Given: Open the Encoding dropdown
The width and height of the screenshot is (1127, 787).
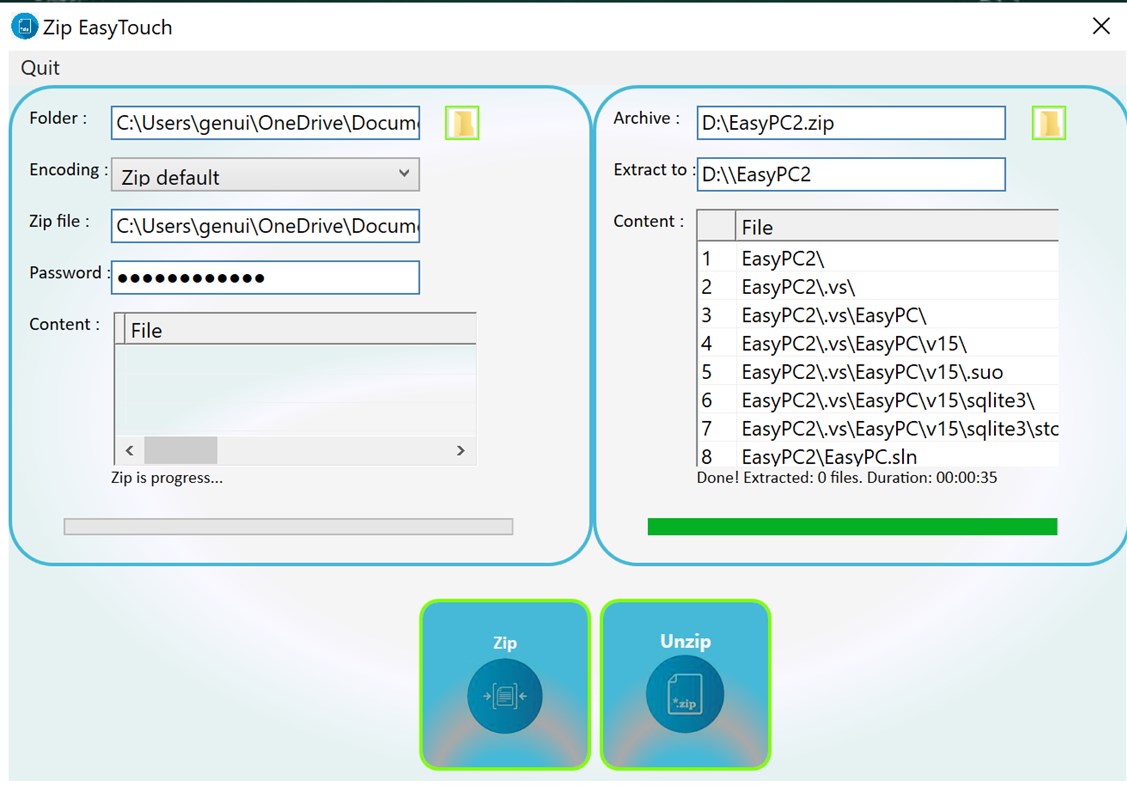Looking at the screenshot, I should (x=407, y=174).
